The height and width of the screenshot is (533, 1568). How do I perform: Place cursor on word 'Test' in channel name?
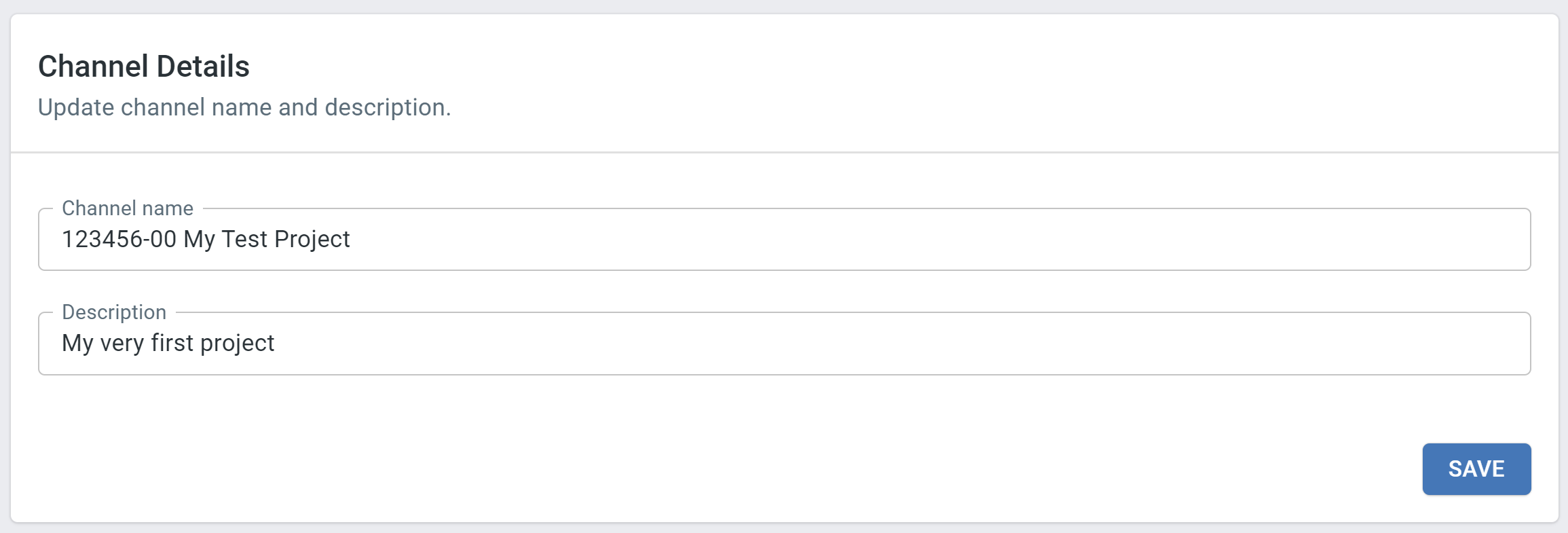pos(244,239)
